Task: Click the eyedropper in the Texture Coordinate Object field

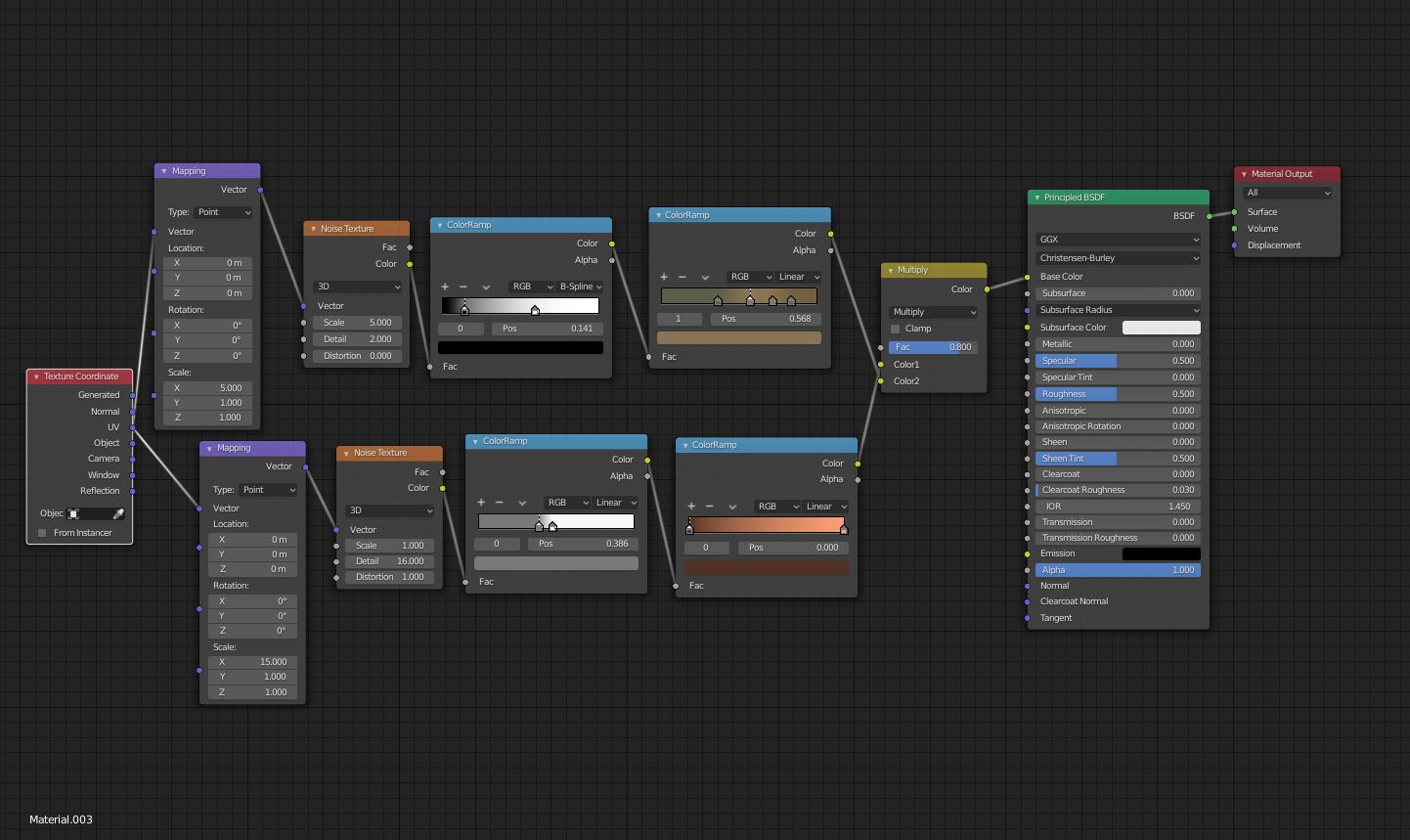Action: pyautogui.click(x=120, y=512)
